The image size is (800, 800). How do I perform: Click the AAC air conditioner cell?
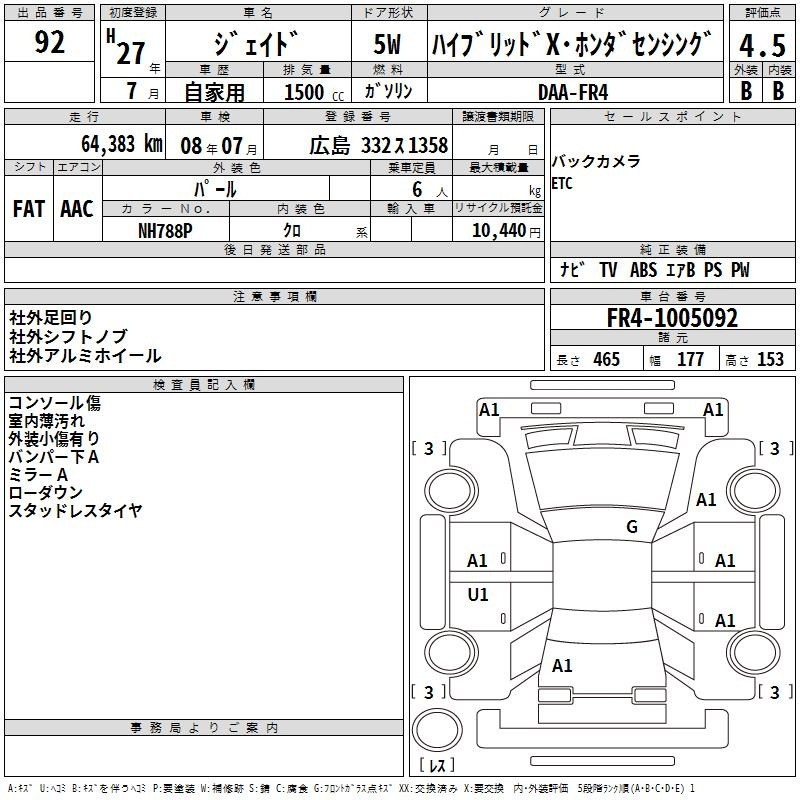pos(76,209)
